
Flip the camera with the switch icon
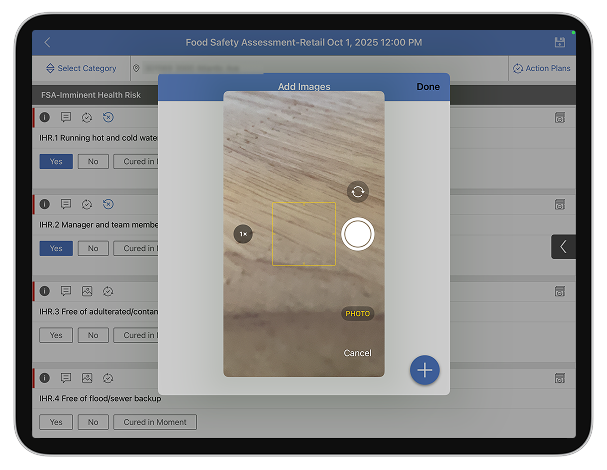(x=357, y=191)
